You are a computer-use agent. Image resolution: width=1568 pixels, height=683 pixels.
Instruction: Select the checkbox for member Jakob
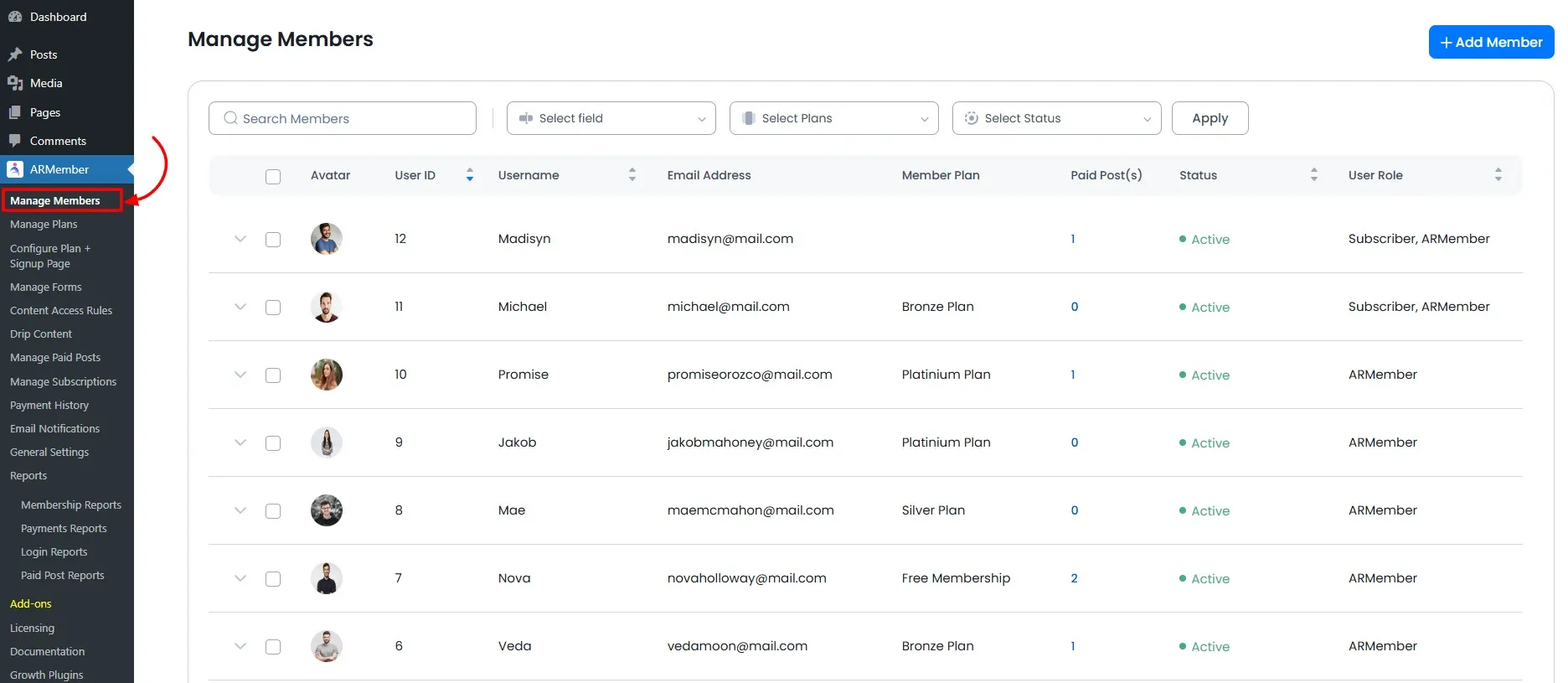pos(273,443)
